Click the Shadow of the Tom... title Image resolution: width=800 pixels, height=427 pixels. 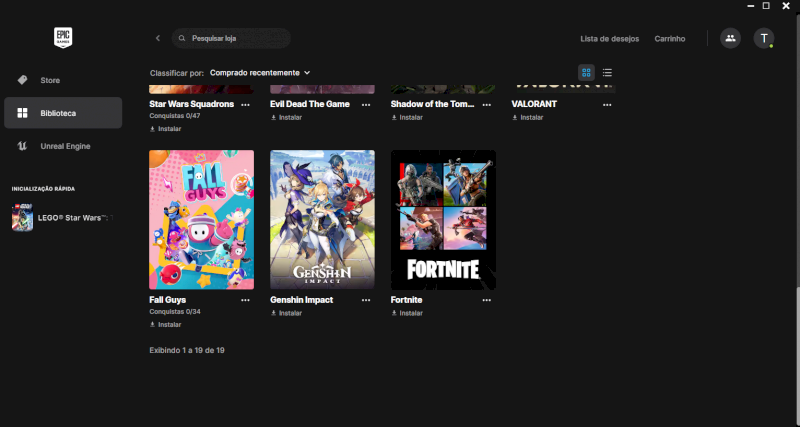(x=433, y=104)
